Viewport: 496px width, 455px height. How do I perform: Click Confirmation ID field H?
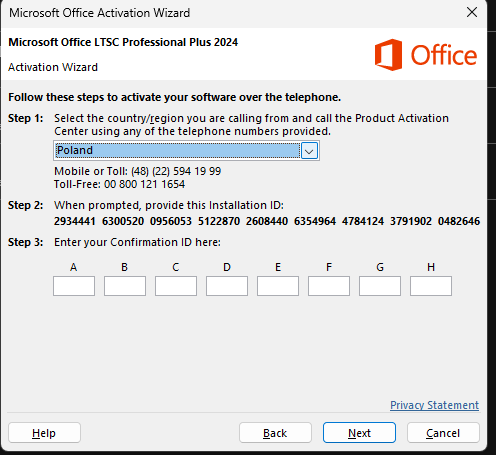(x=431, y=286)
